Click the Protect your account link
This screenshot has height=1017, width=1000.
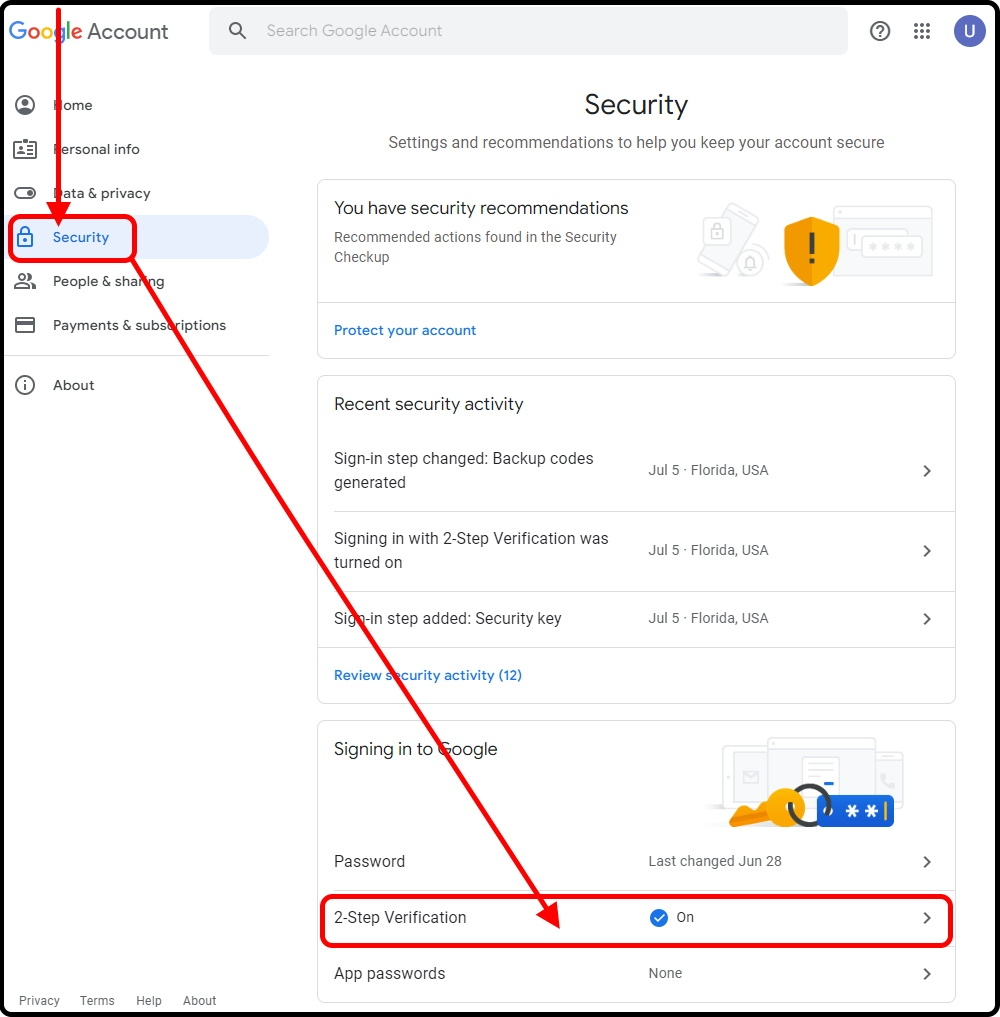(x=405, y=330)
